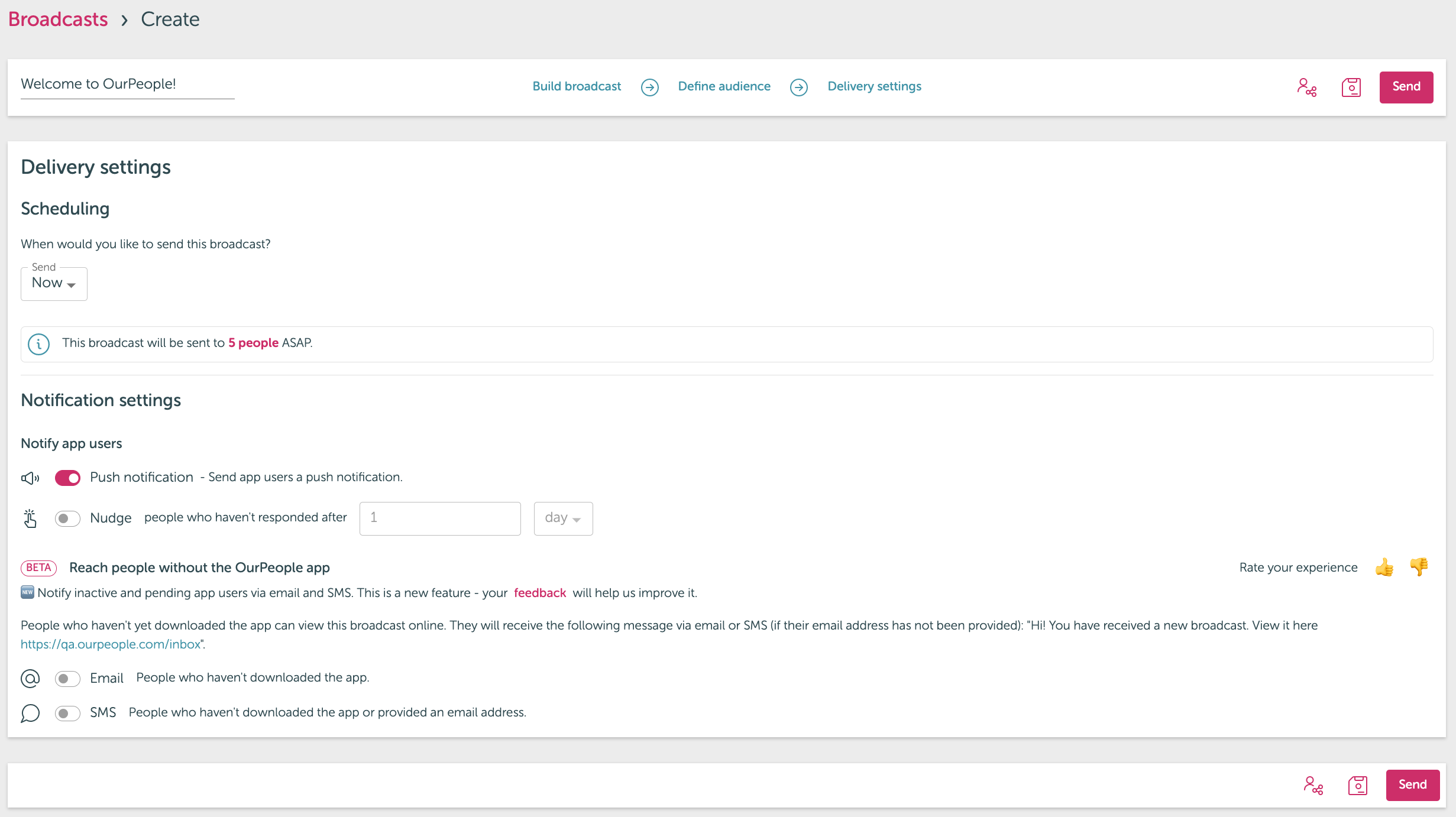Viewport: 1456px width, 817px height.
Task: Click the thumbs down rating icon
Action: coord(1419,567)
